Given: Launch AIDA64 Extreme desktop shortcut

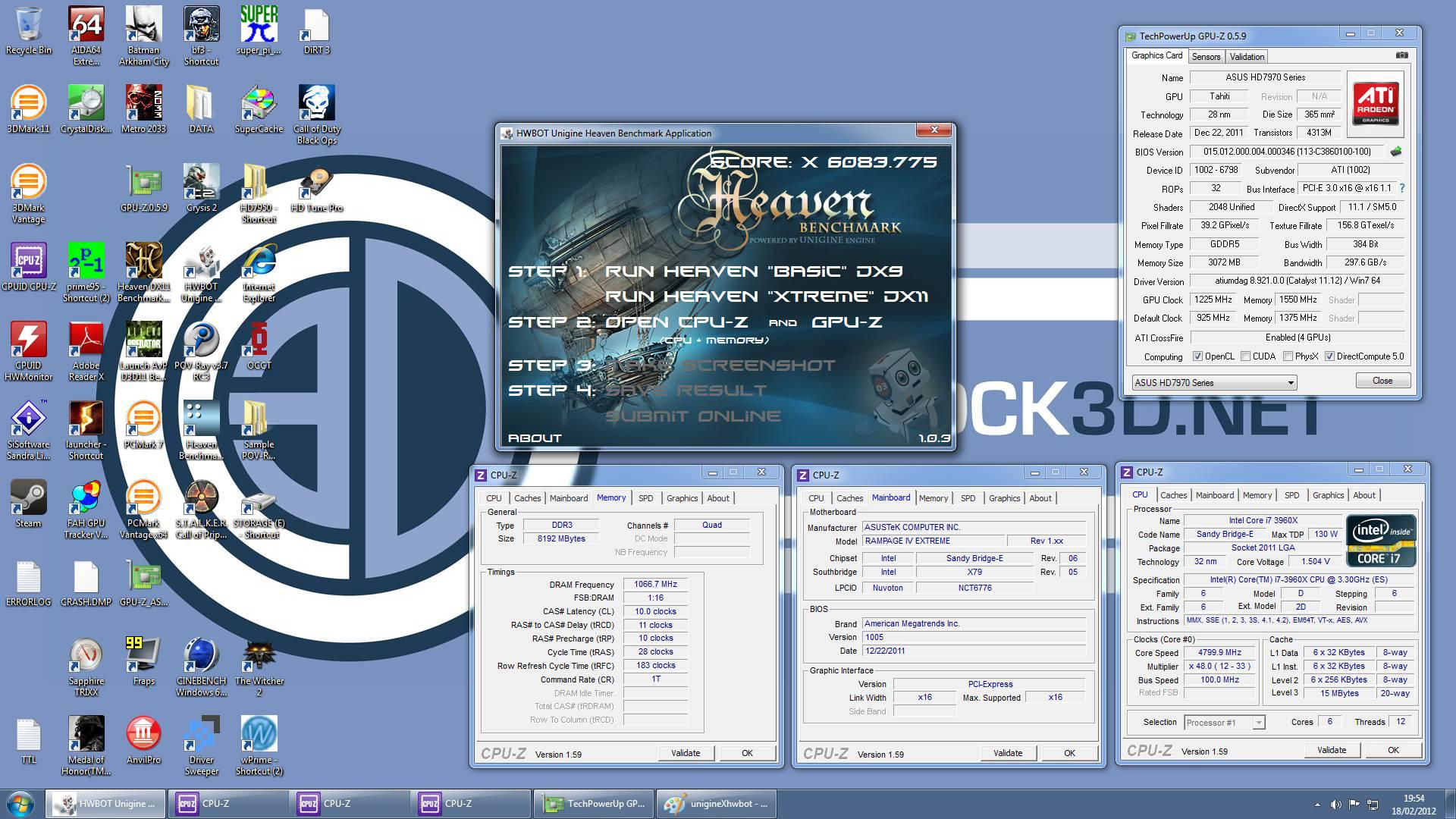Looking at the screenshot, I should coord(86,36).
